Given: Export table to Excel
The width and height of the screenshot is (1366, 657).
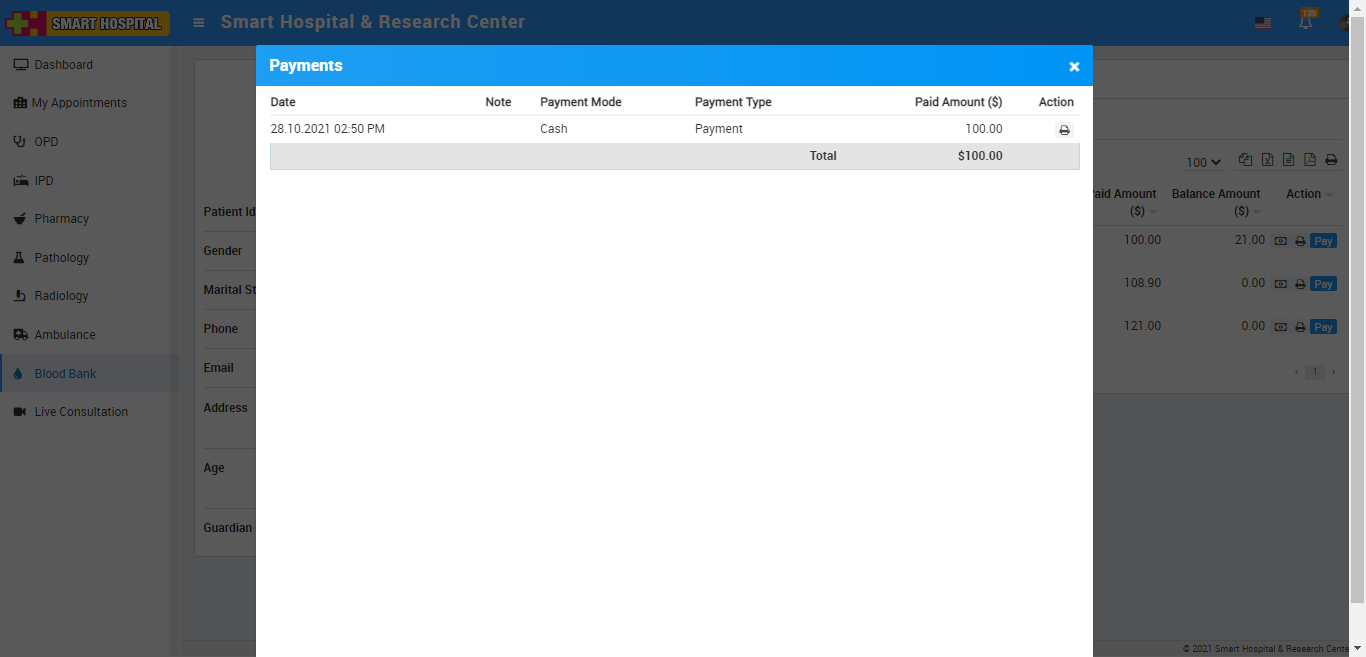Looking at the screenshot, I should pos(1267,160).
